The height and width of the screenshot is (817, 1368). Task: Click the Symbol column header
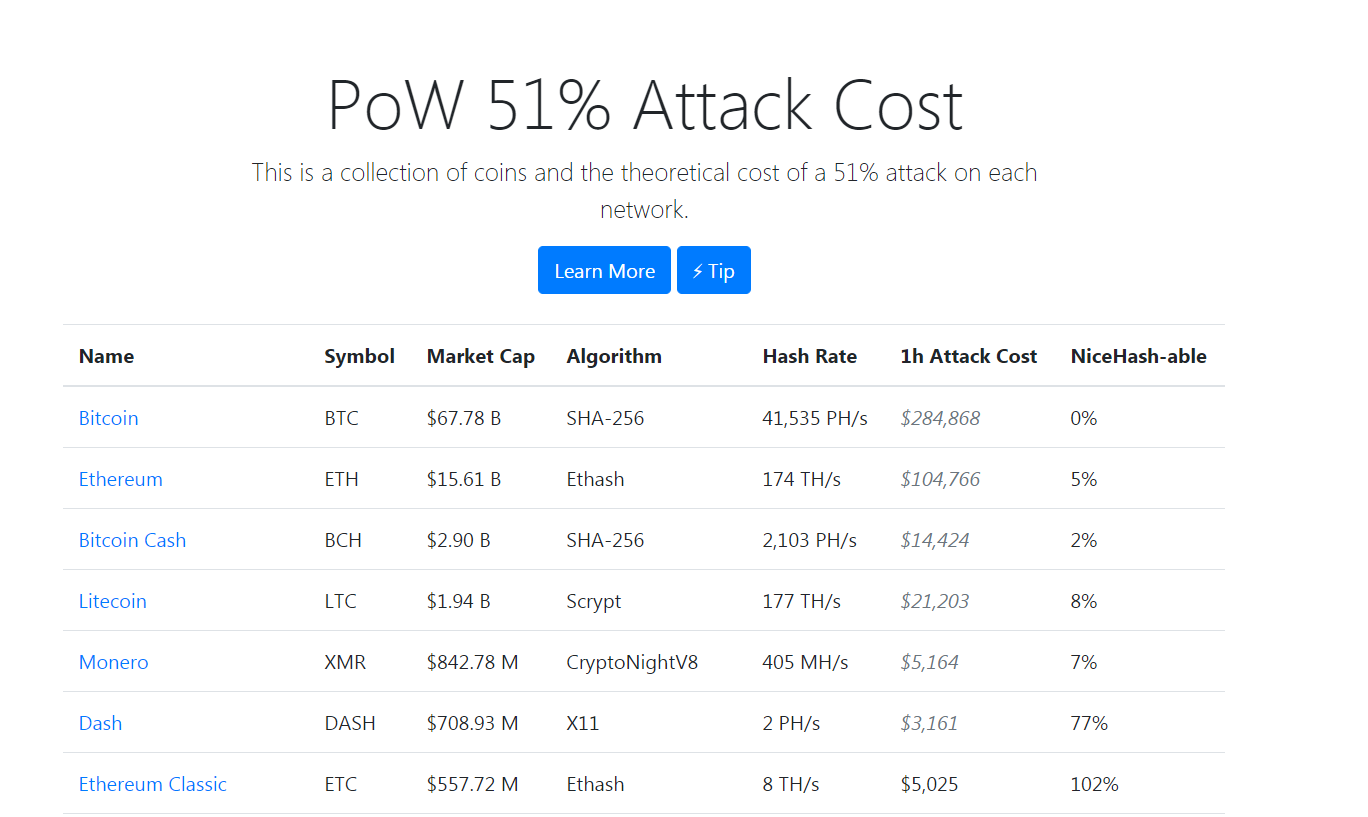[360, 356]
